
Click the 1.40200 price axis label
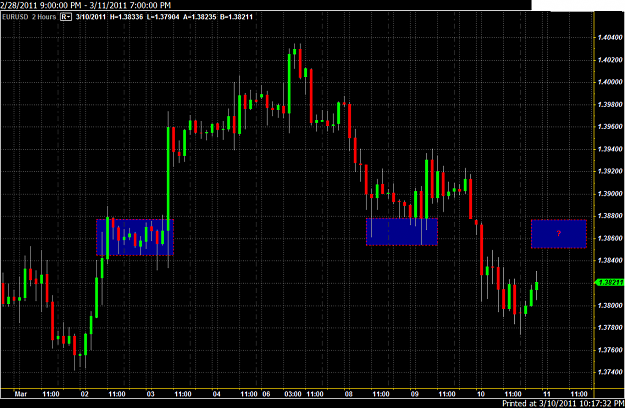pyautogui.click(x=610, y=60)
